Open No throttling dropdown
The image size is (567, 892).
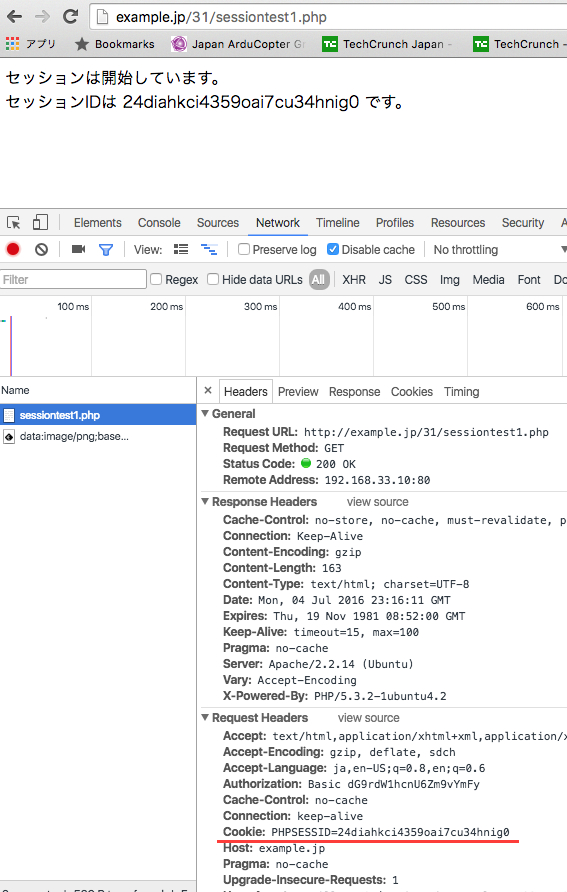[499, 250]
